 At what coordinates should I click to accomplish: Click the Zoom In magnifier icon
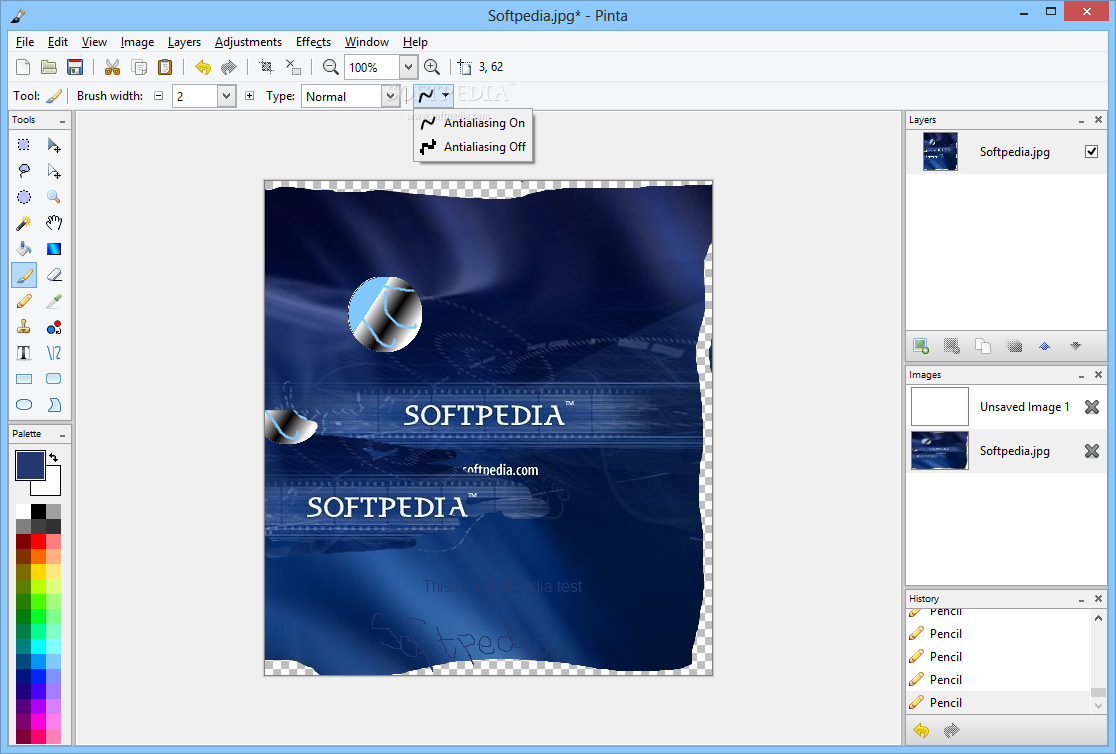click(431, 67)
